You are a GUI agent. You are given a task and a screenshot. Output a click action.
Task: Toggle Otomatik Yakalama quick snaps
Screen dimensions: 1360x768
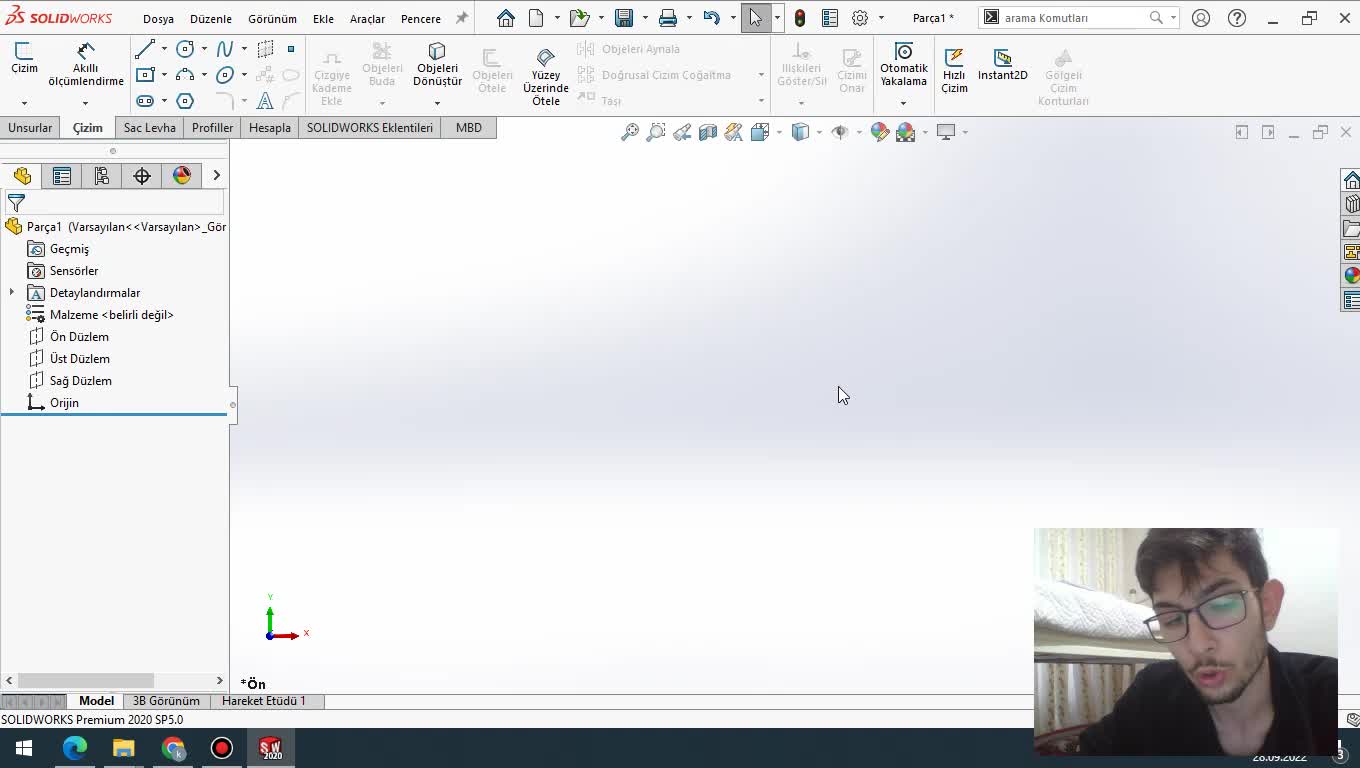[x=903, y=64]
